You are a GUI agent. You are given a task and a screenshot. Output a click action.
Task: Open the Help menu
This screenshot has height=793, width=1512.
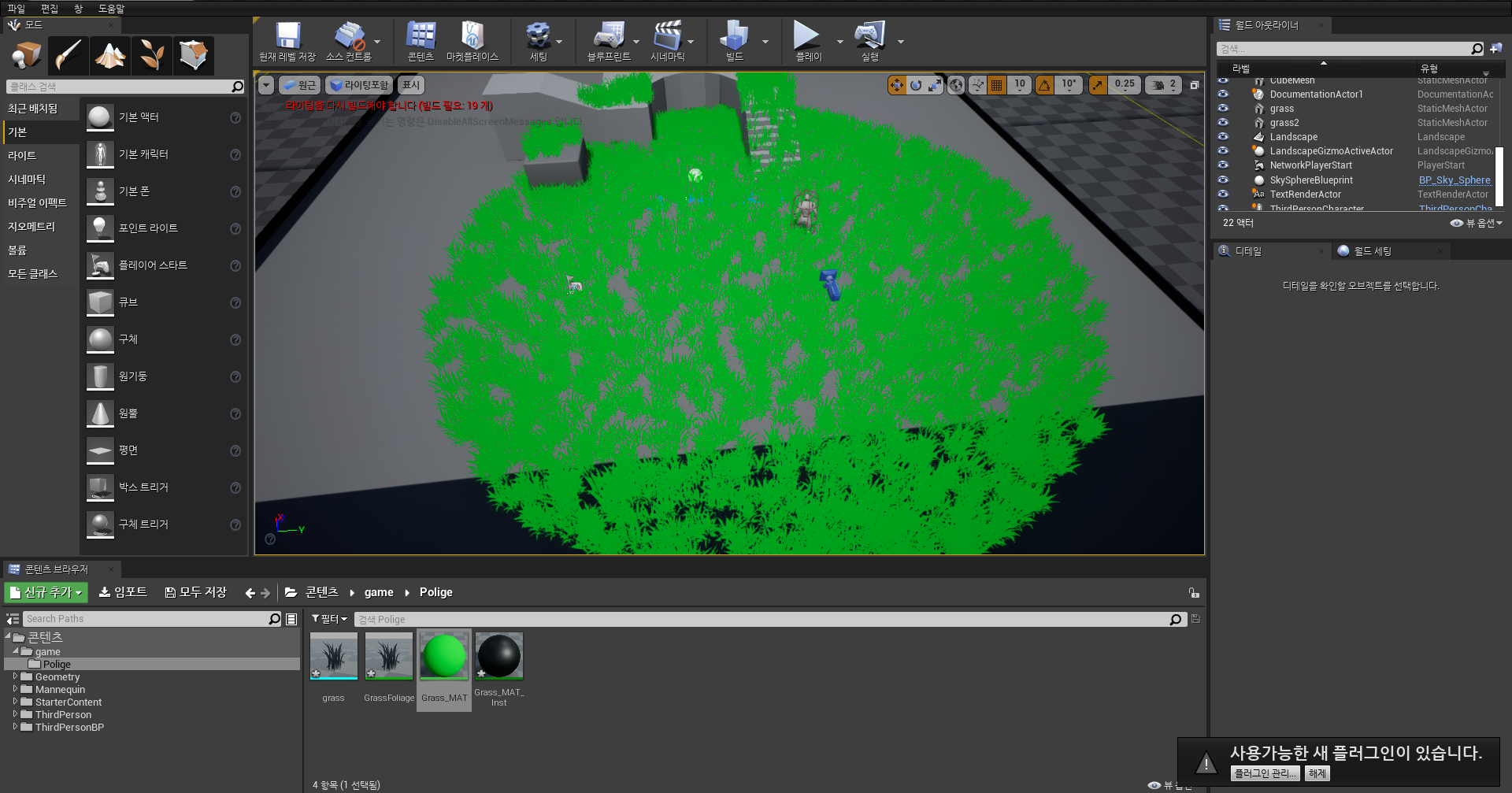pyautogui.click(x=111, y=9)
